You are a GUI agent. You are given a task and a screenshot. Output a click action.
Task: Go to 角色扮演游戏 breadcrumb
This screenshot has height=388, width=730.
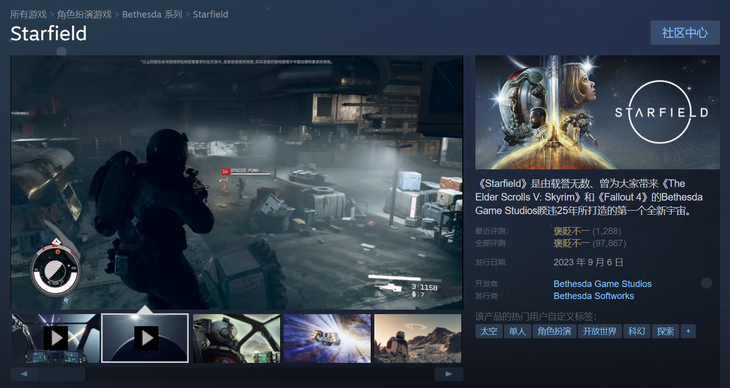(x=84, y=14)
